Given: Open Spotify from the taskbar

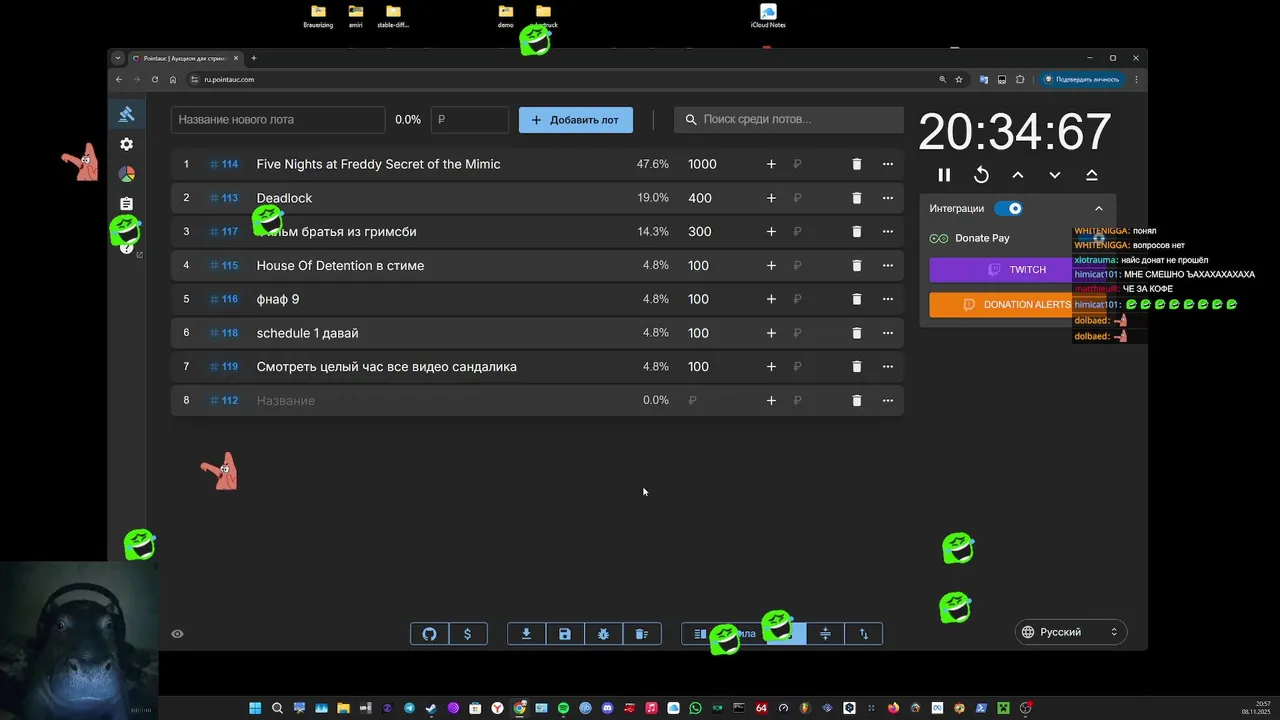Looking at the screenshot, I should pyautogui.click(x=563, y=708).
